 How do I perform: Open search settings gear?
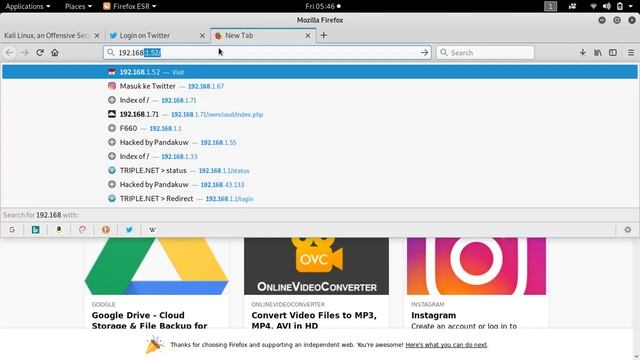(628, 230)
